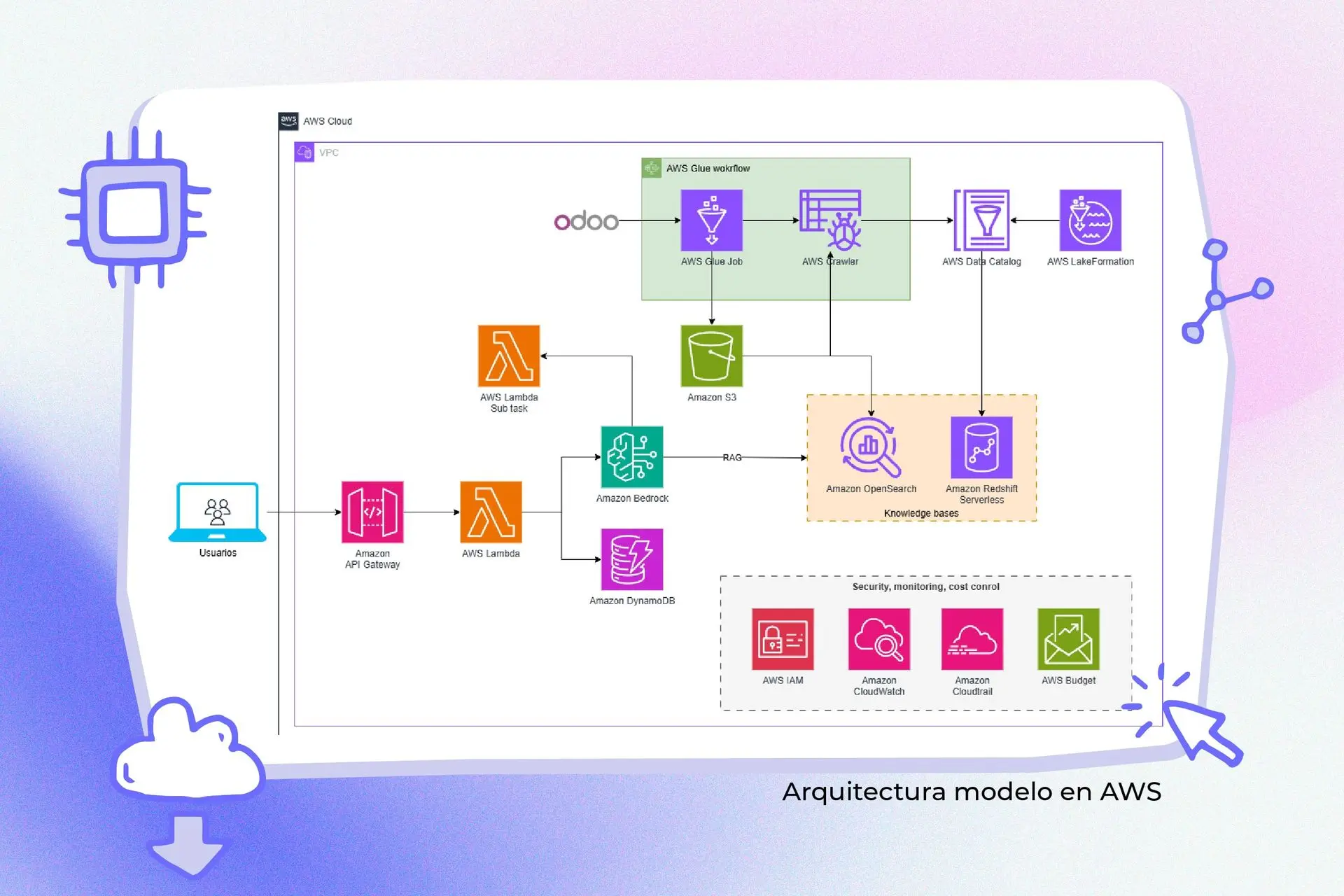1344x896 pixels.
Task: Click the 'AWS IAM' label text
Action: point(783,680)
